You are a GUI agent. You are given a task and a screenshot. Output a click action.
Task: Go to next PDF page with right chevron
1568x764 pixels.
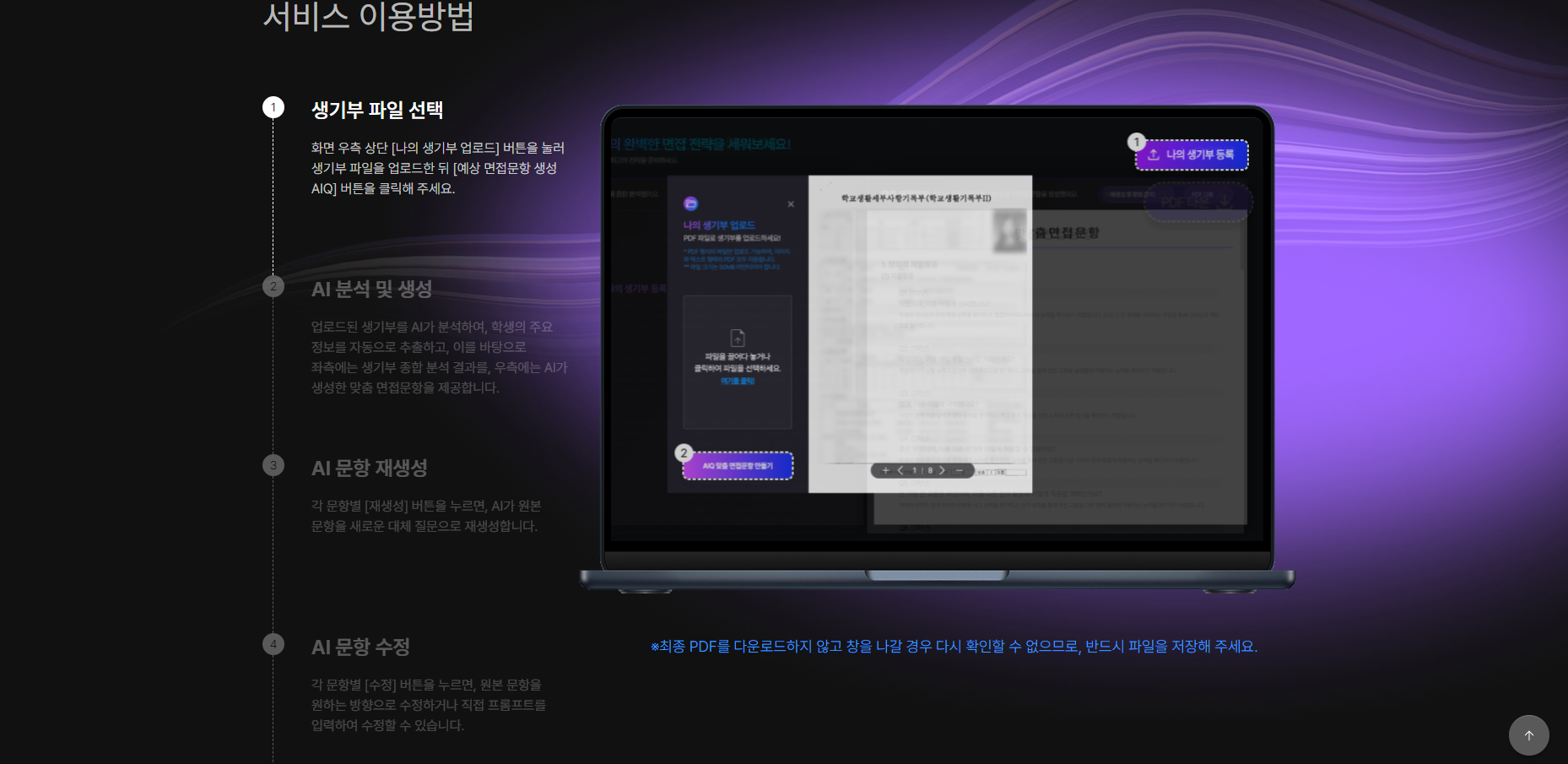[x=943, y=470]
